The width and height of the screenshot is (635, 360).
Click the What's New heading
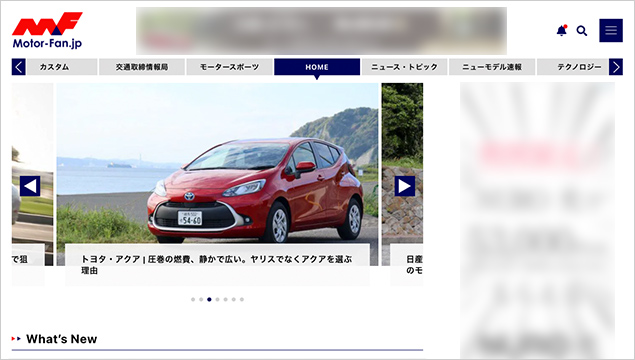62,339
